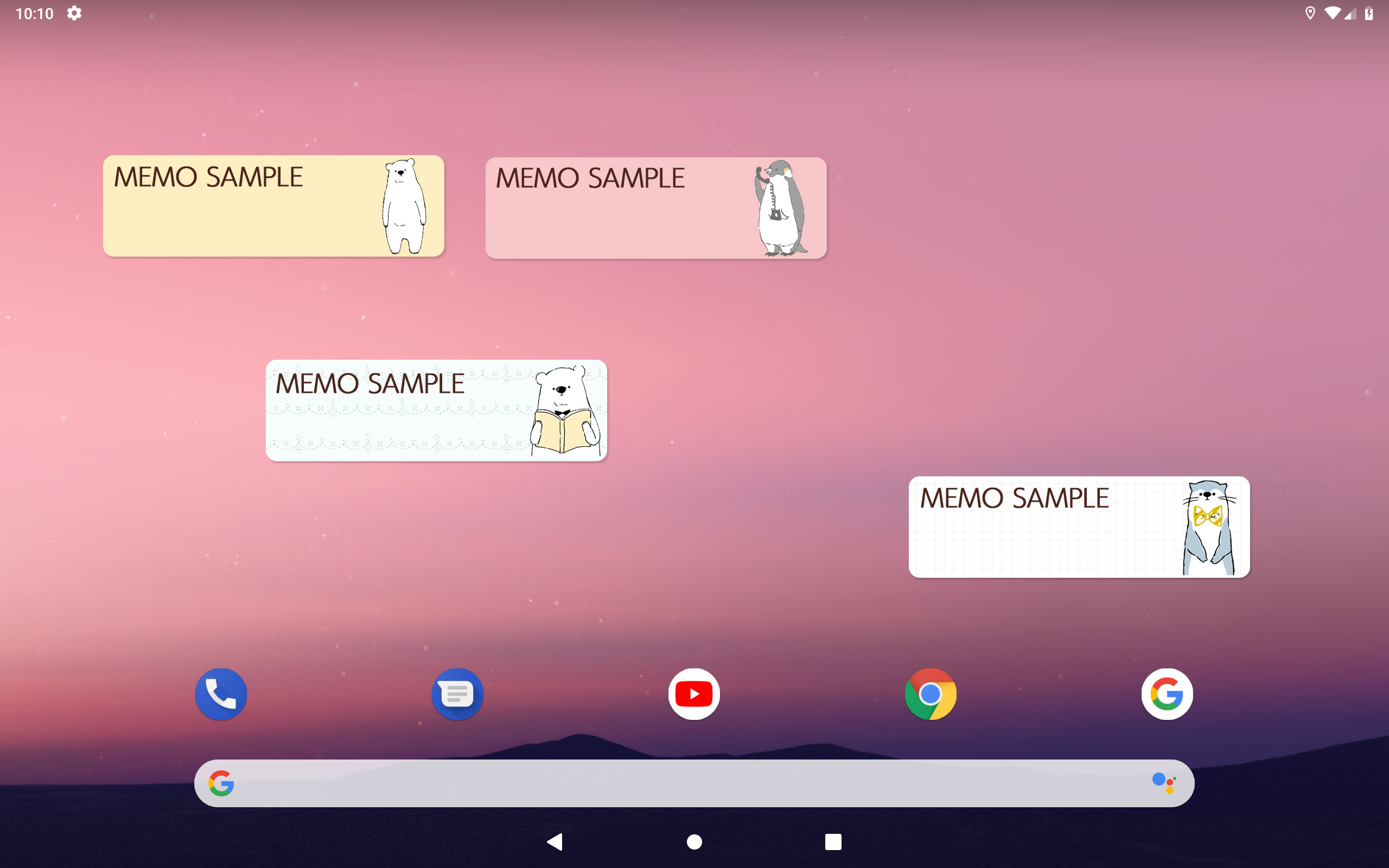Tap the Wi-Fi icon in status bar
The width and height of the screenshot is (1389, 868).
coord(1331,13)
